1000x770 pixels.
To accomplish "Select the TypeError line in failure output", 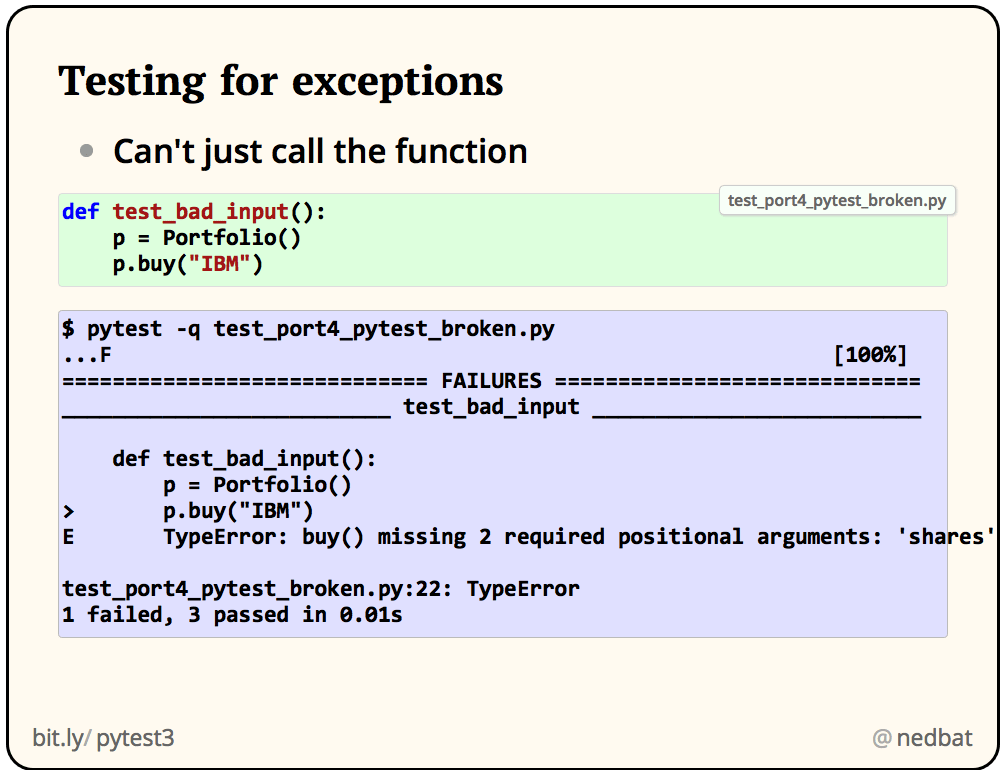I will tap(500, 536).
